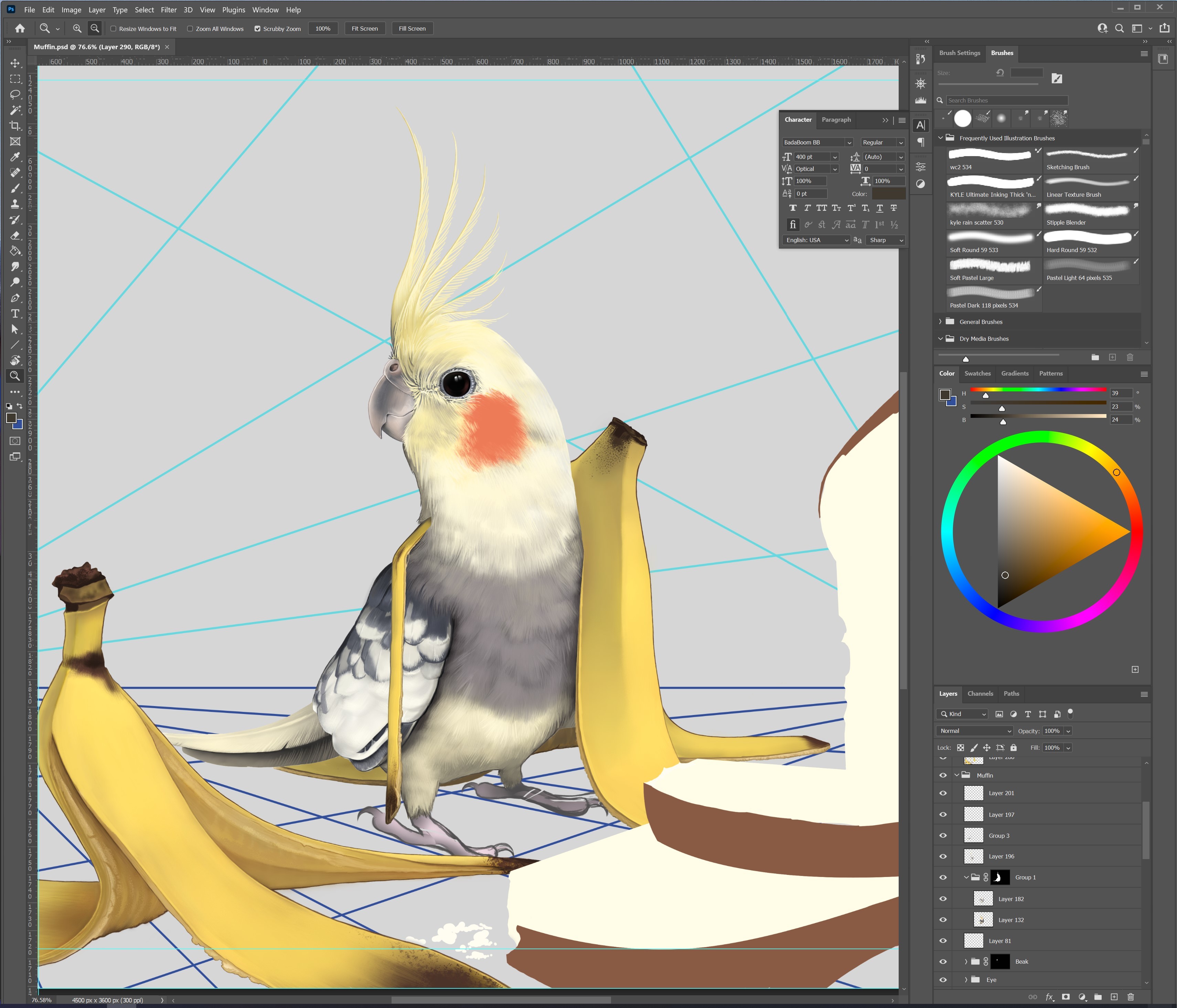The width and height of the screenshot is (1177, 1008).
Task: Select the Lasso tool
Action: 15,94
